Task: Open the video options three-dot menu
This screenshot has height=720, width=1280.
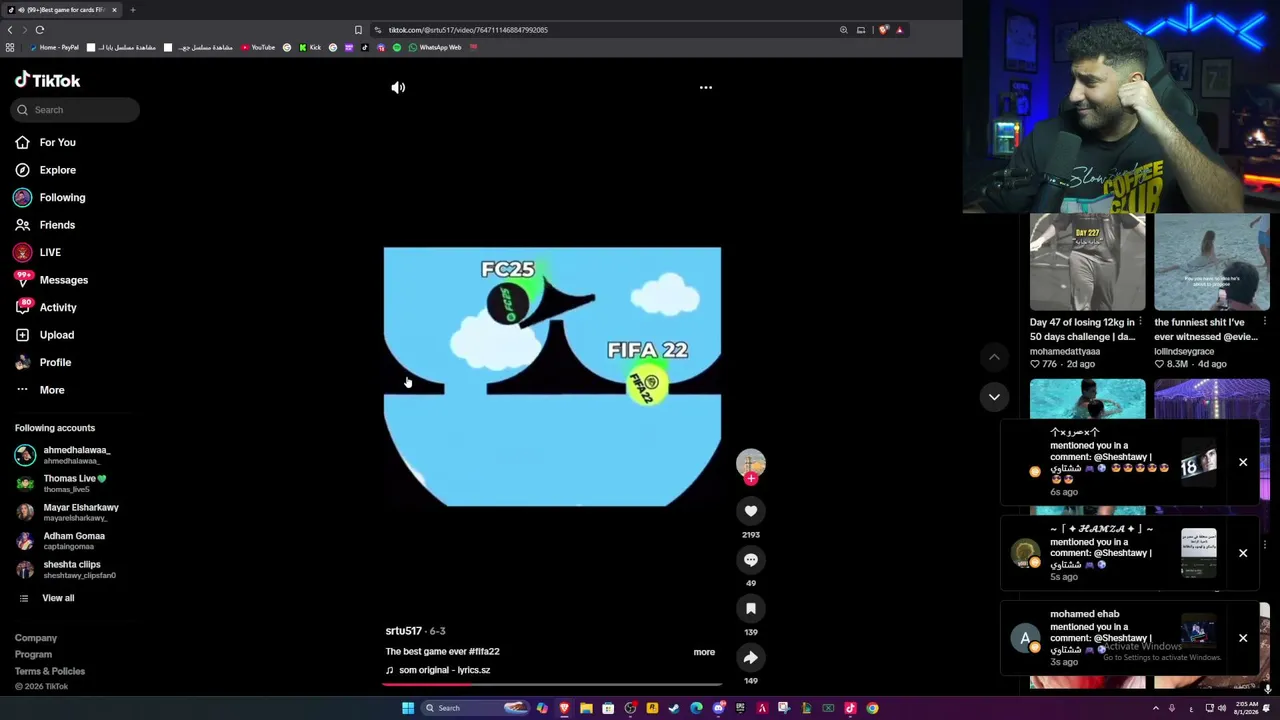Action: (706, 87)
